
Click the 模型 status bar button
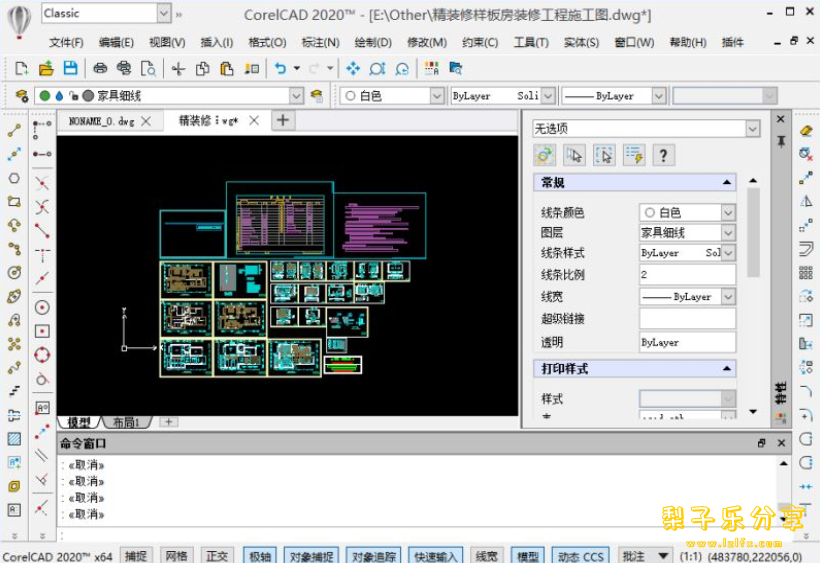pyautogui.click(x=528, y=556)
